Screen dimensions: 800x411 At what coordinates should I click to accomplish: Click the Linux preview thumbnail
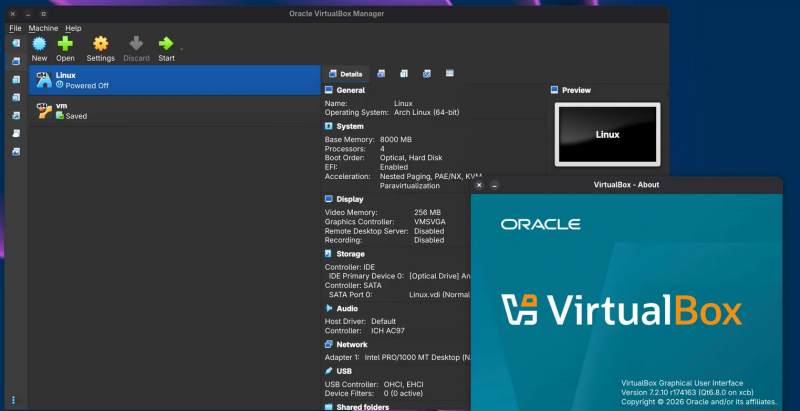(x=607, y=135)
